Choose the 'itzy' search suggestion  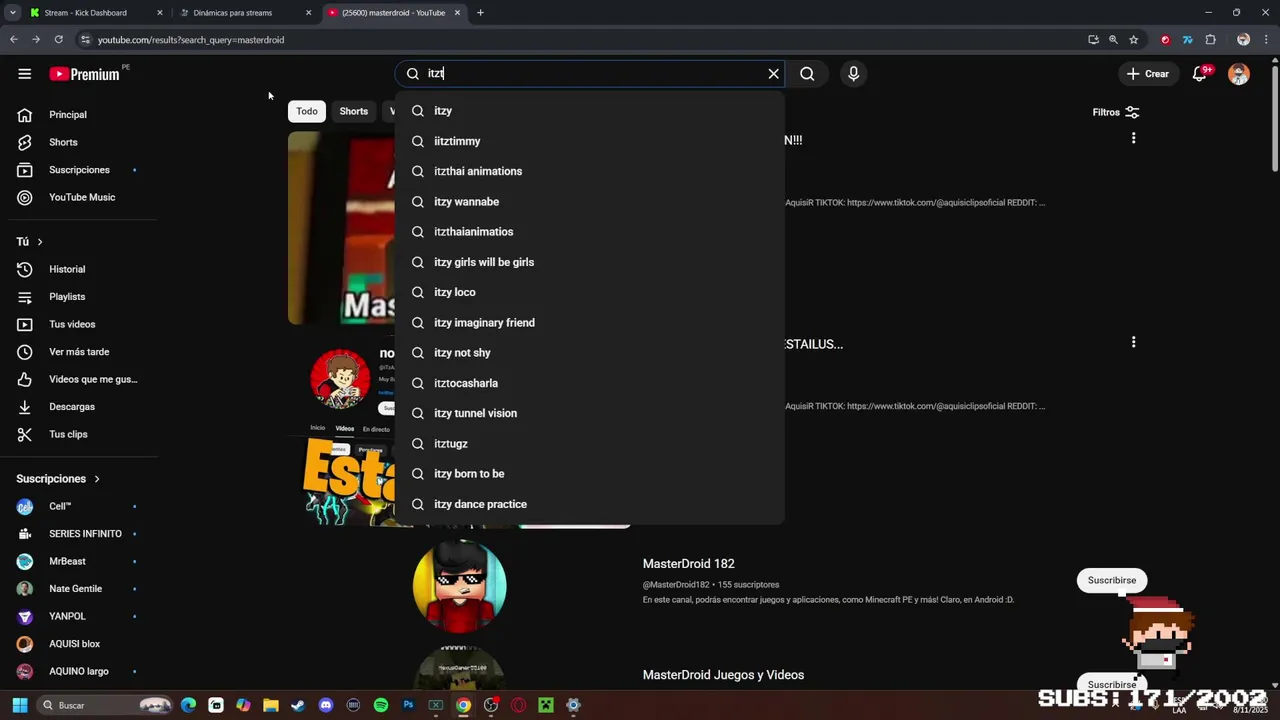(590, 111)
